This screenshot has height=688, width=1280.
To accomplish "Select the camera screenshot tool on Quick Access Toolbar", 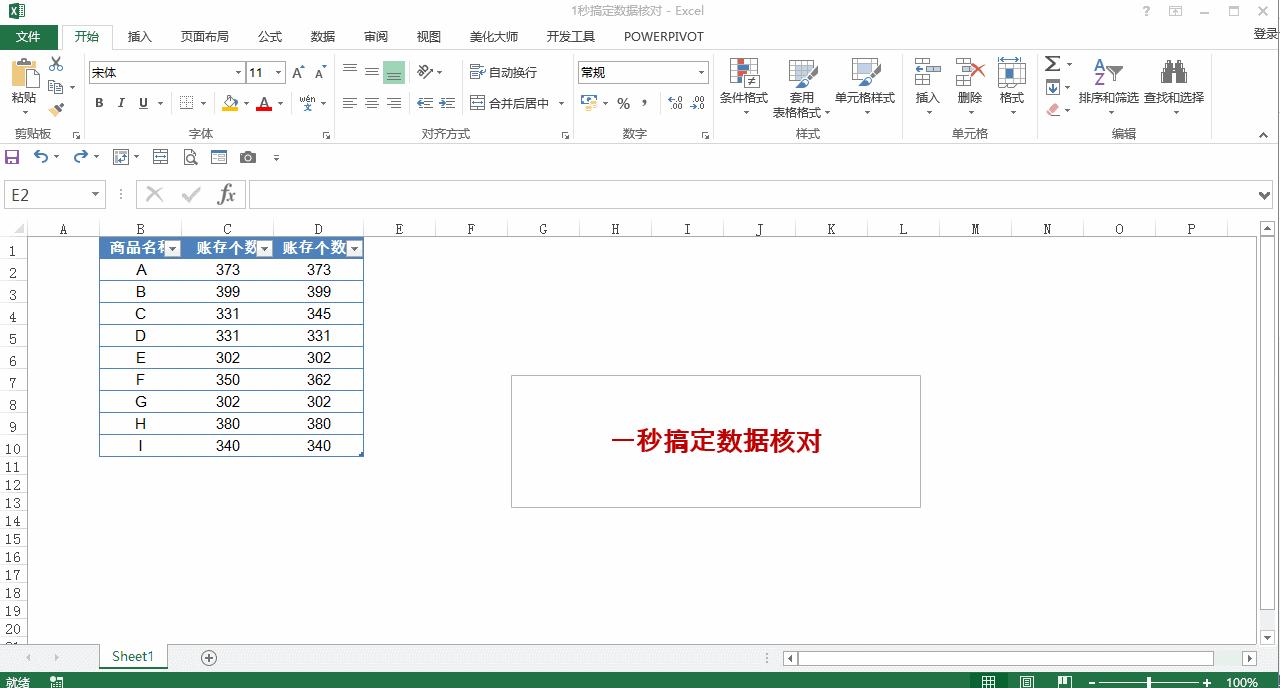I will [248, 156].
